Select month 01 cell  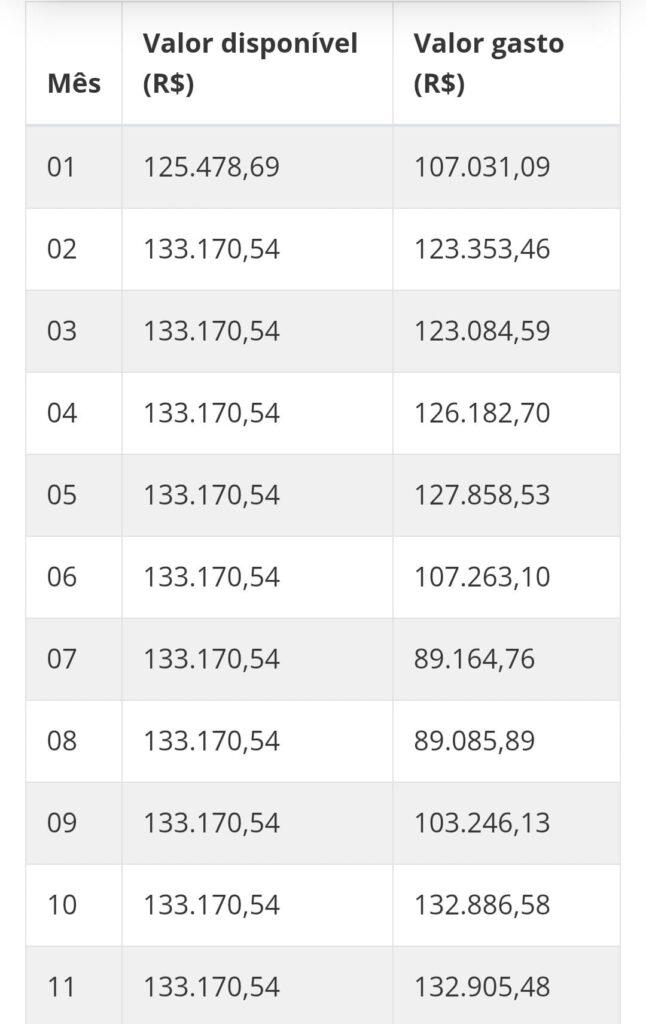(61, 166)
